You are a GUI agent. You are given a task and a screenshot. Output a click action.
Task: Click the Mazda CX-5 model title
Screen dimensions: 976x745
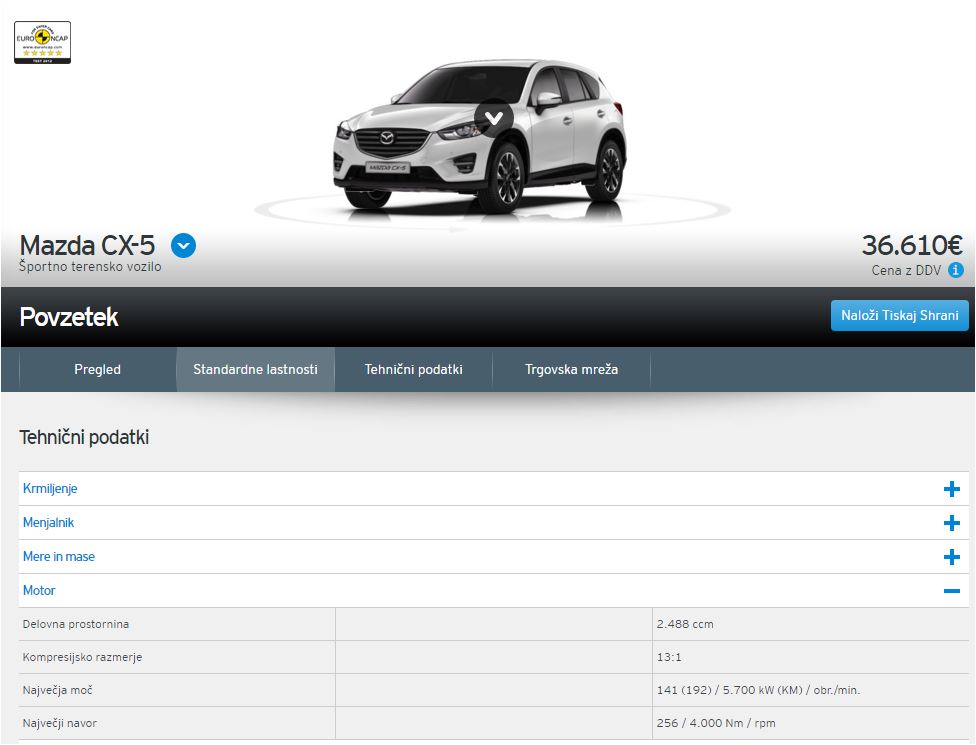coord(87,245)
